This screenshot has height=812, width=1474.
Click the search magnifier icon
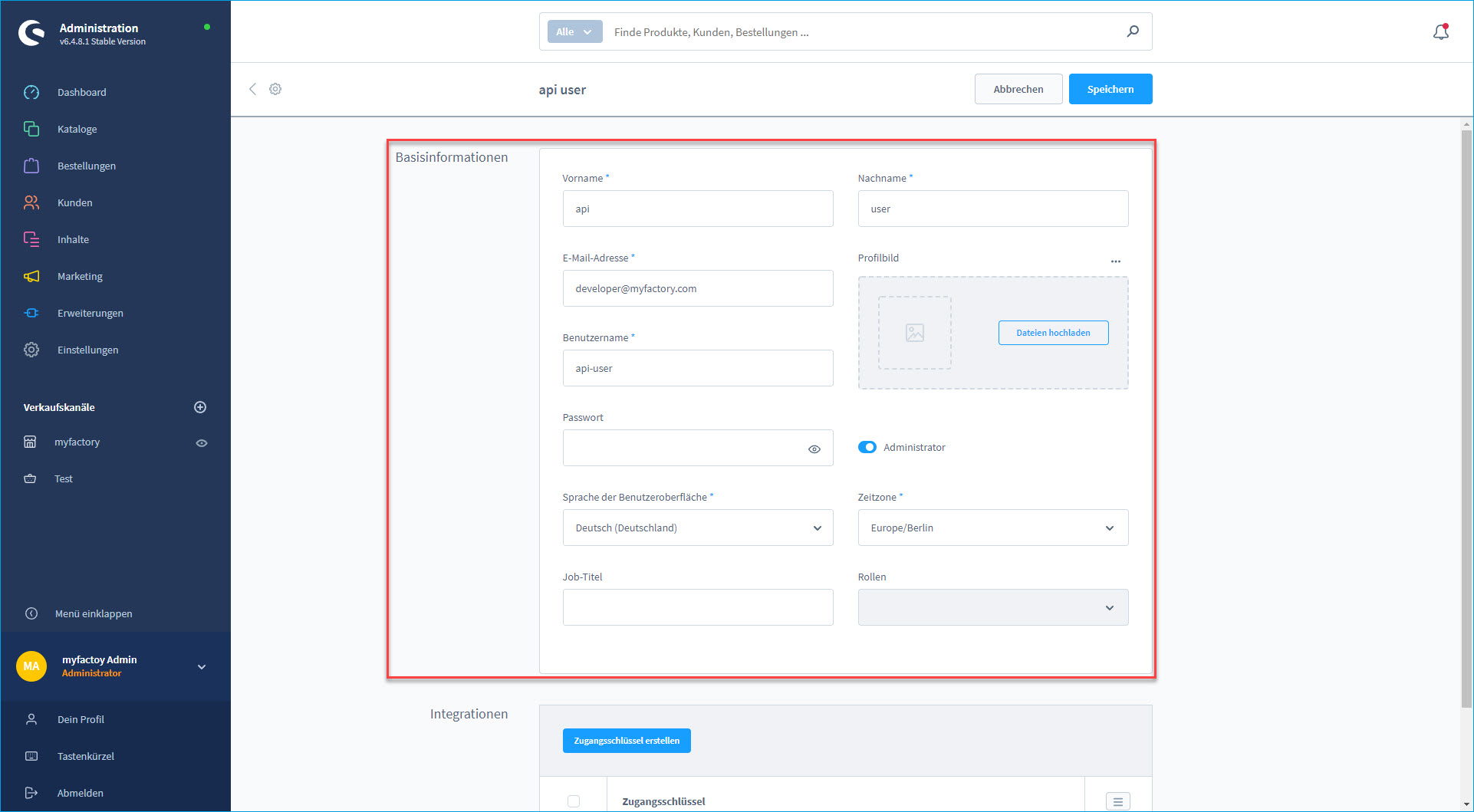tap(1133, 31)
